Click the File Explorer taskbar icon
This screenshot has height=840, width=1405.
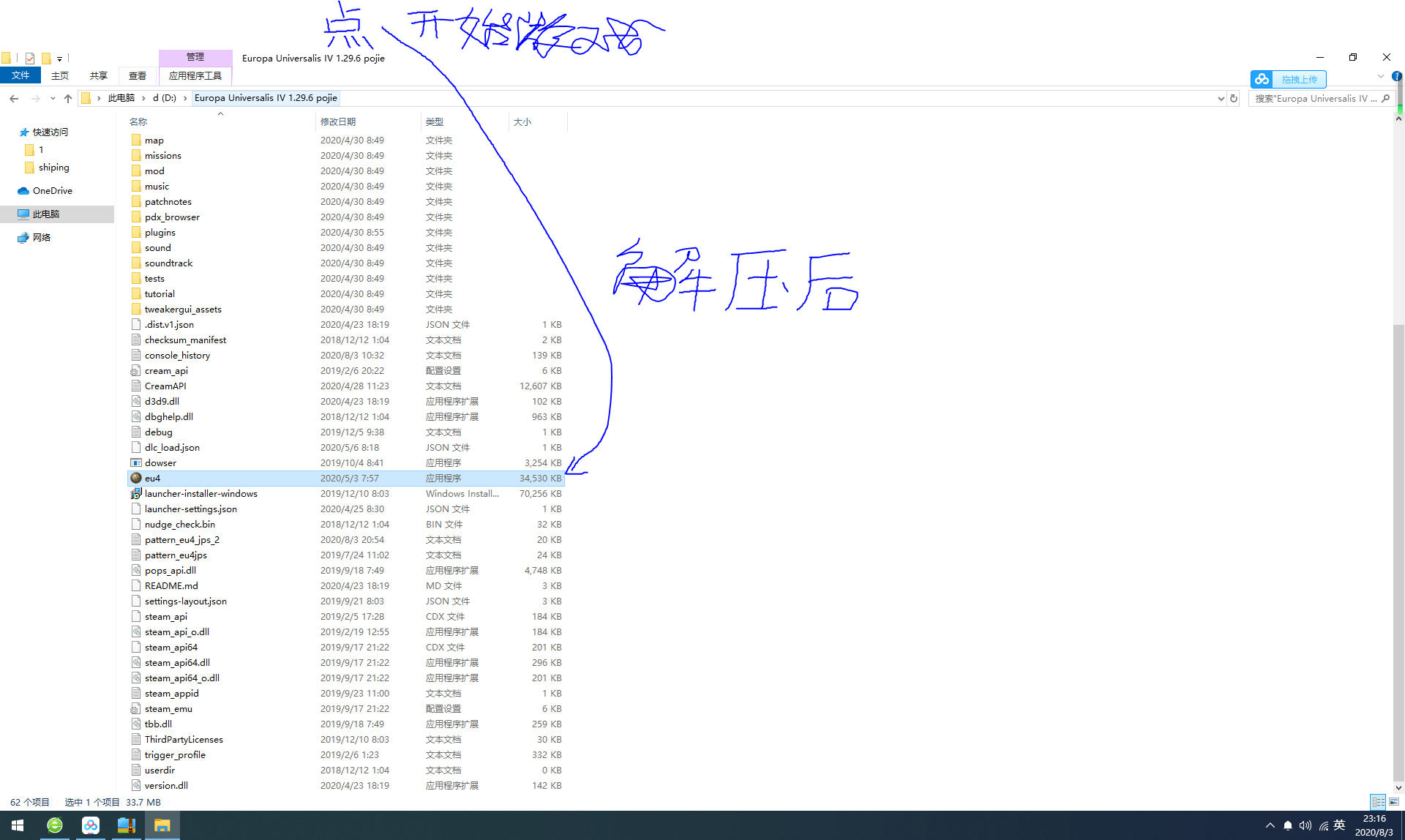pyautogui.click(x=162, y=825)
